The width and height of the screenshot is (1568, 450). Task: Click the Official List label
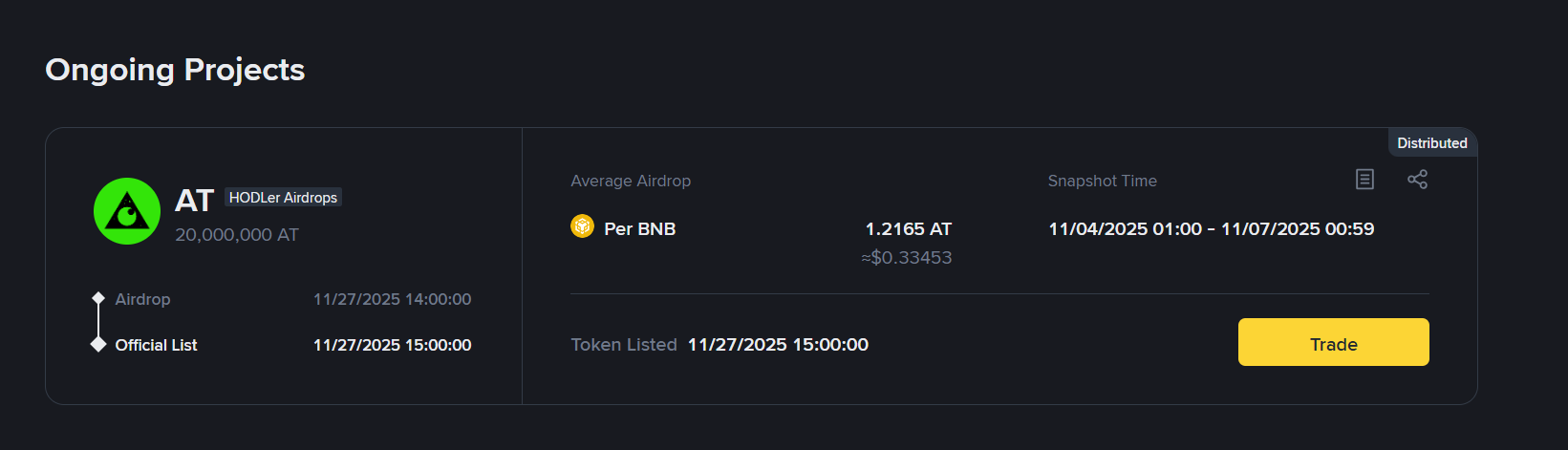tap(156, 345)
